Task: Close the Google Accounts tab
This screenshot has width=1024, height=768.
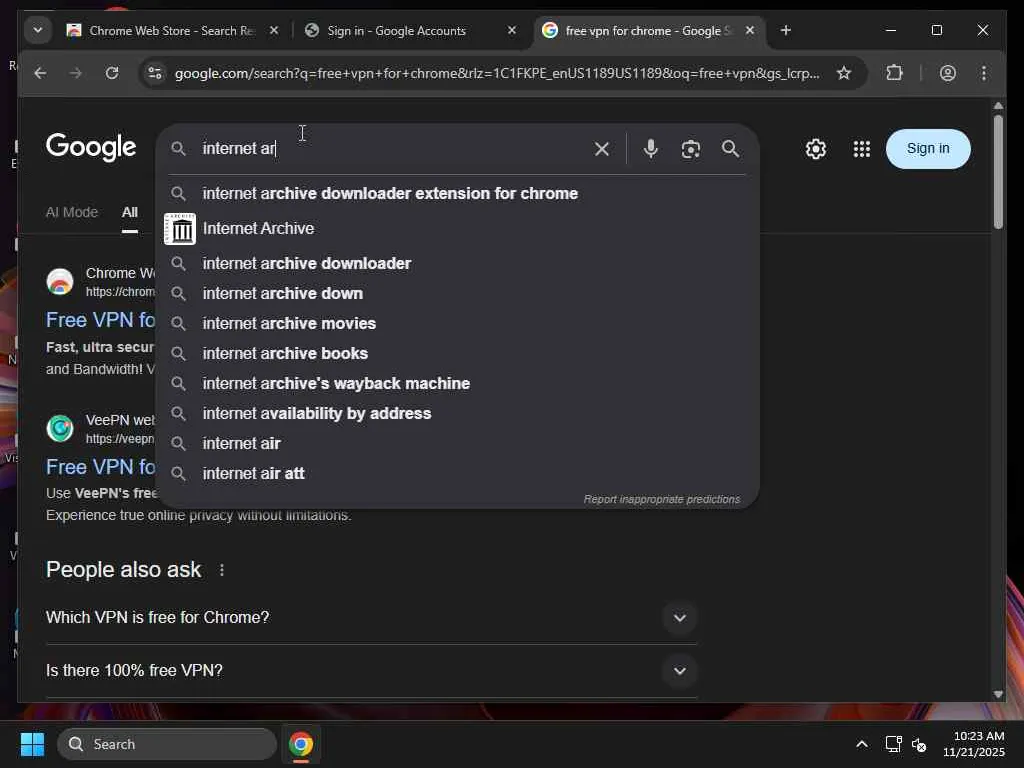Action: coord(512,31)
